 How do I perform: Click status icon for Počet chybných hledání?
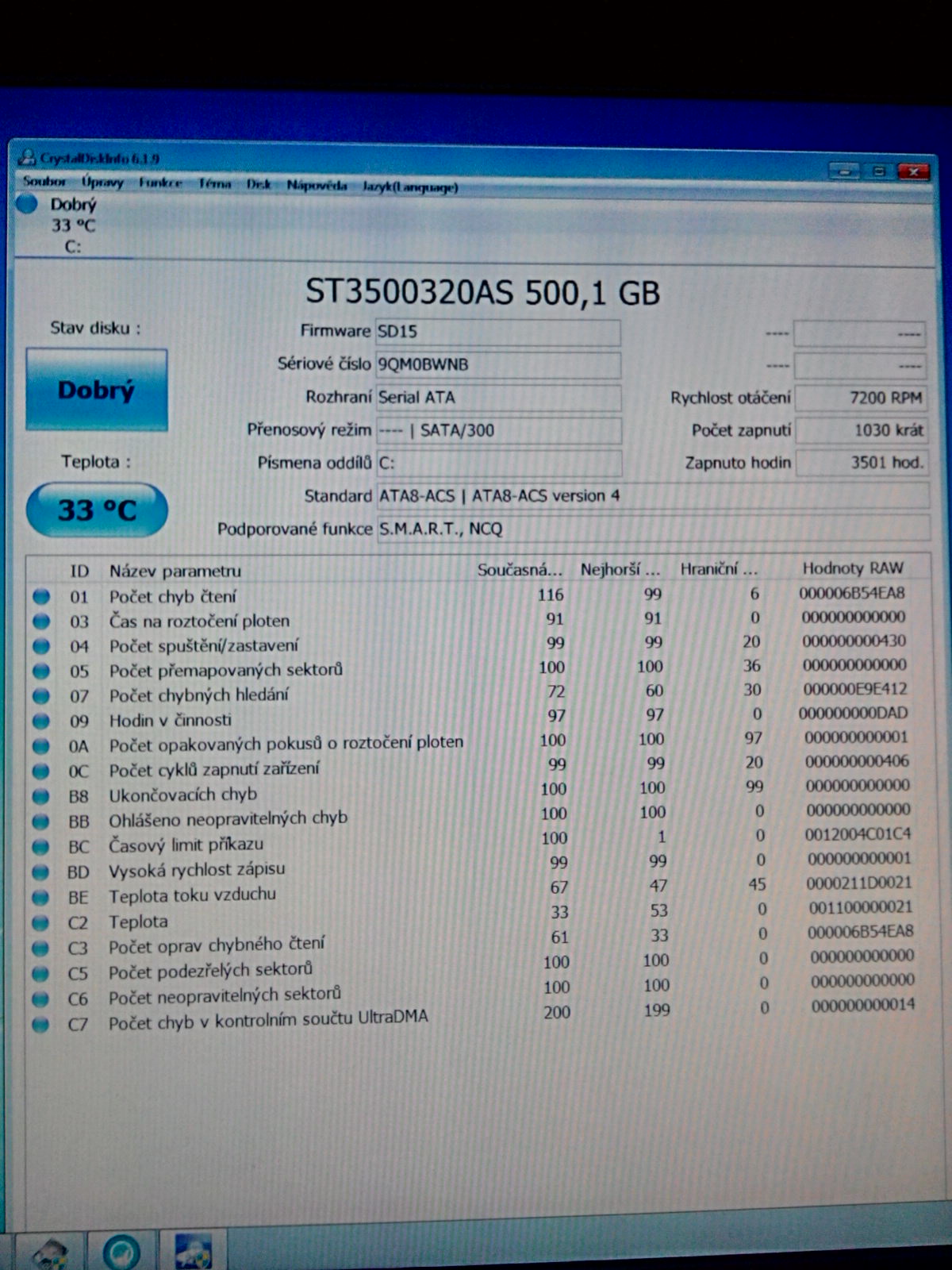point(41,697)
